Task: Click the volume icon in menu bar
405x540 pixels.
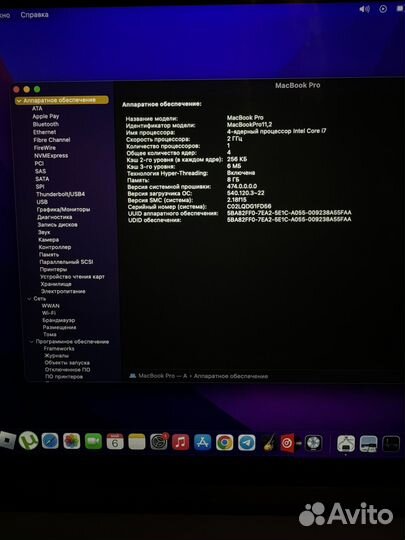Action: [x=364, y=9]
